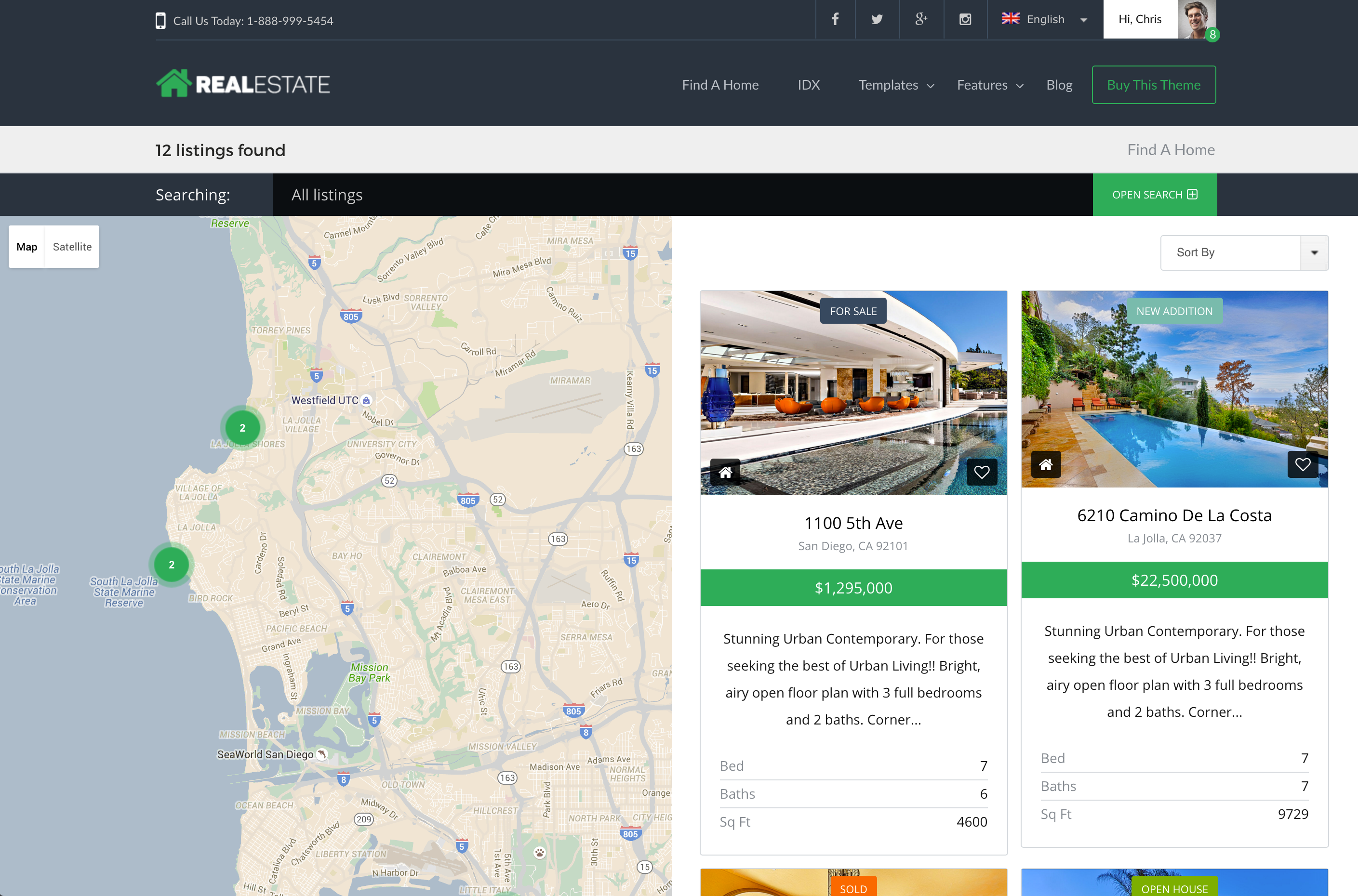Open the Facebook social icon
The width and height of the screenshot is (1358, 896).
[835, 19]
